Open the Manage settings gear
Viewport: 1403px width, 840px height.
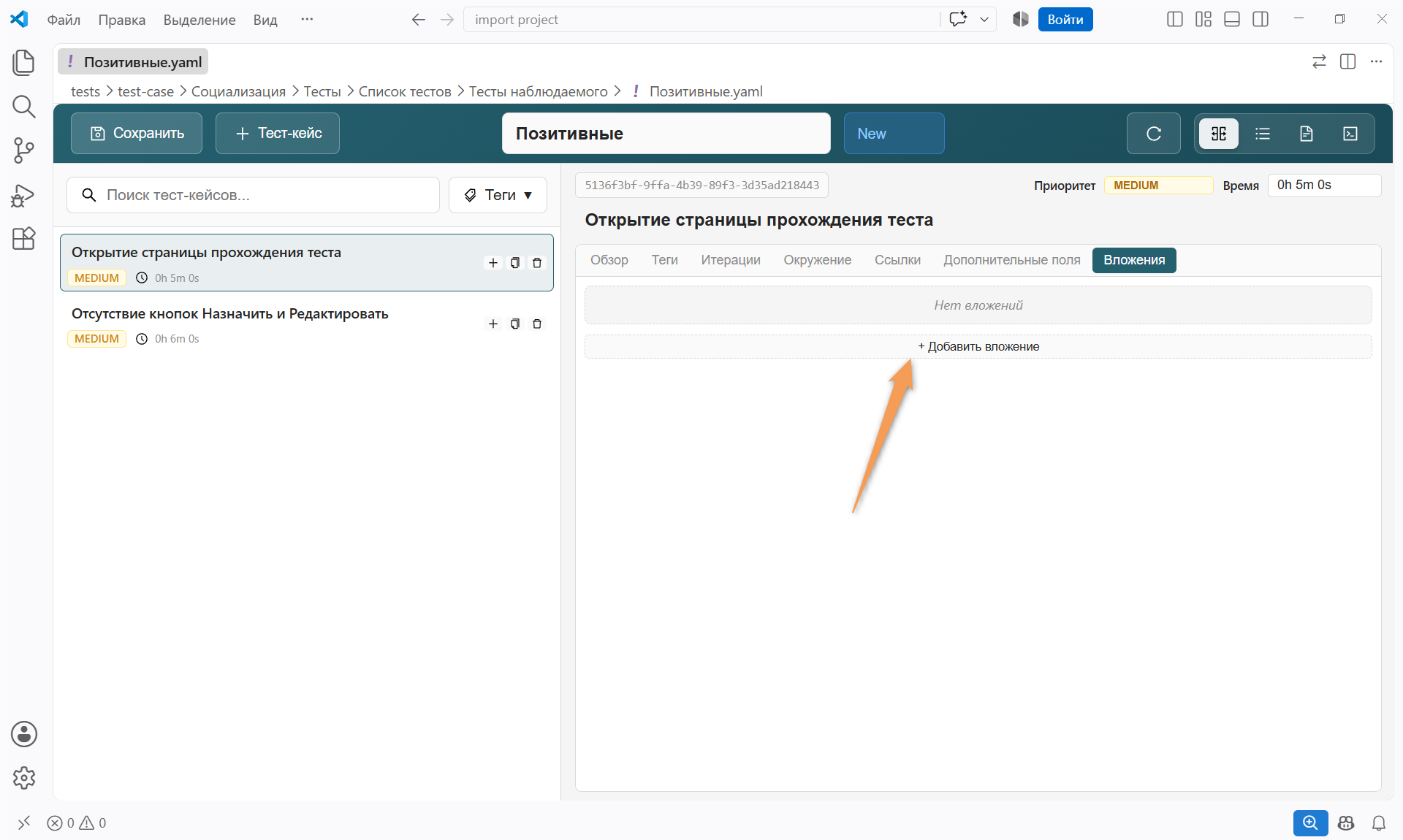click(x=23, y=778)
